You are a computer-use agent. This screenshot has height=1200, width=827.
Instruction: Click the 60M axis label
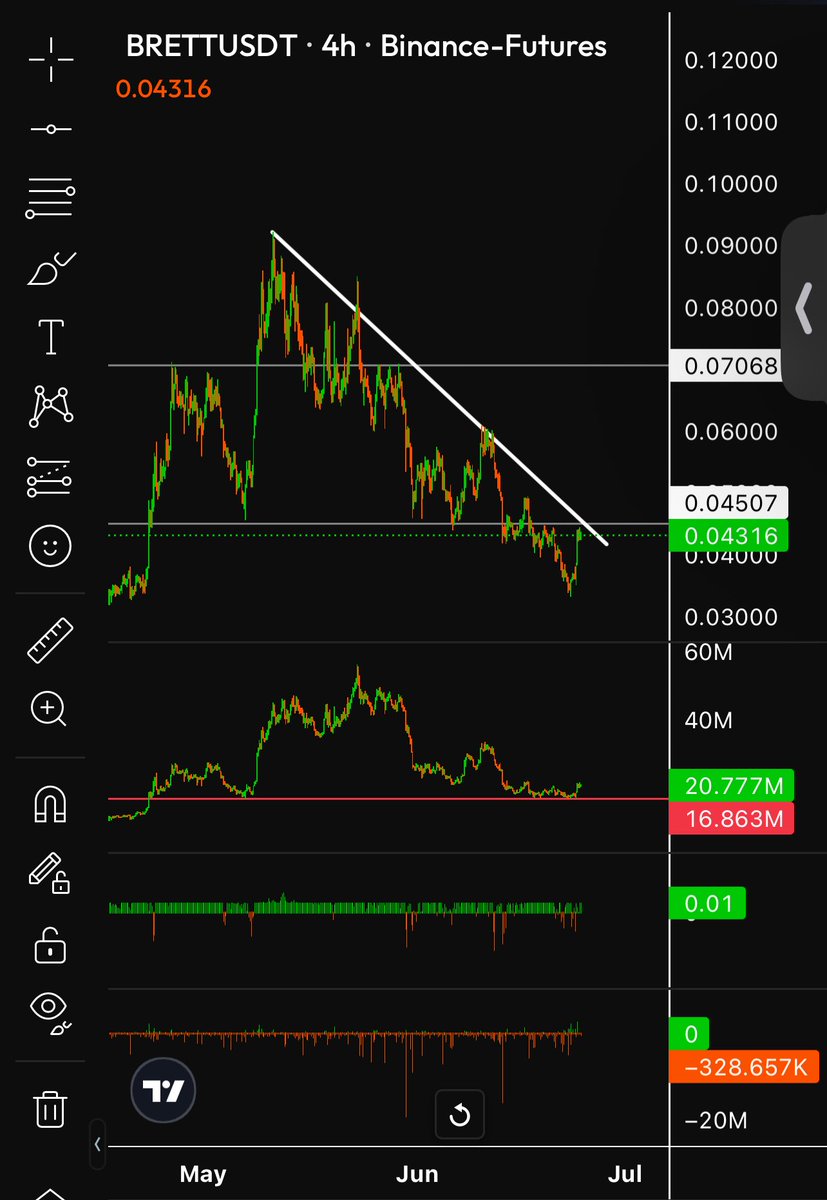(x=709, y=653)
